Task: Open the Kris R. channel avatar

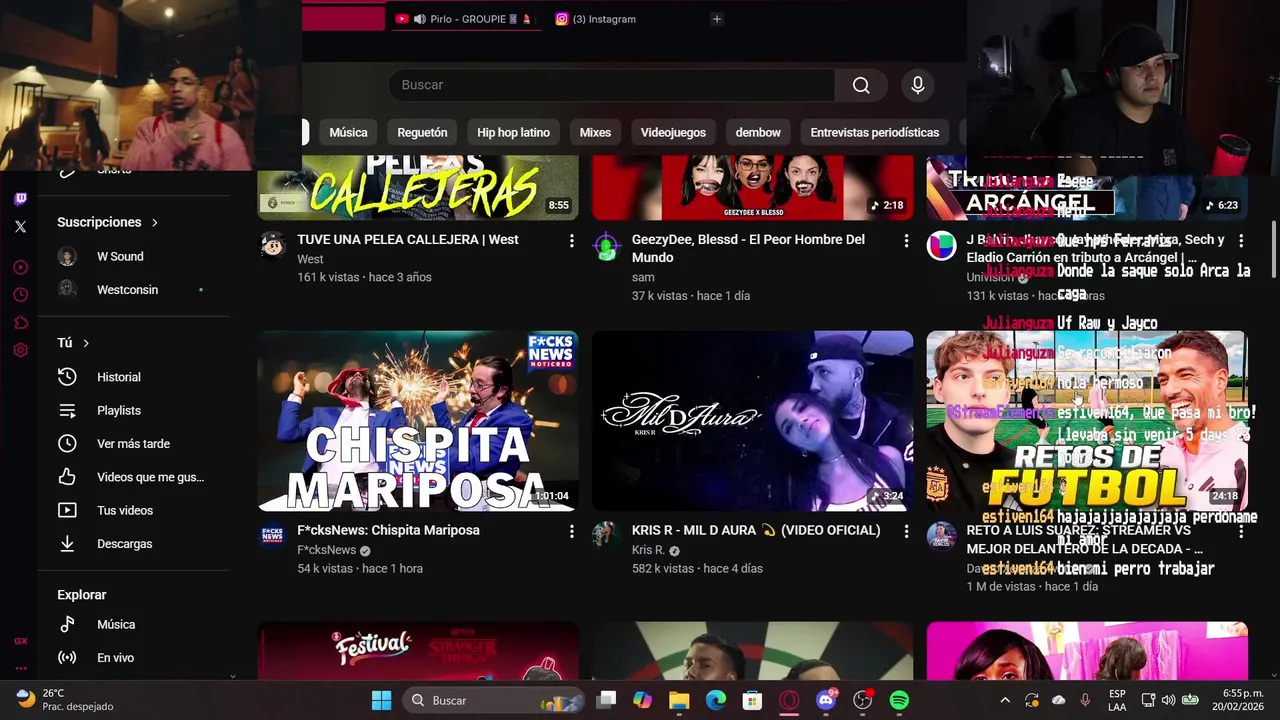Action: pyautogui.click(x=606, y=535)
